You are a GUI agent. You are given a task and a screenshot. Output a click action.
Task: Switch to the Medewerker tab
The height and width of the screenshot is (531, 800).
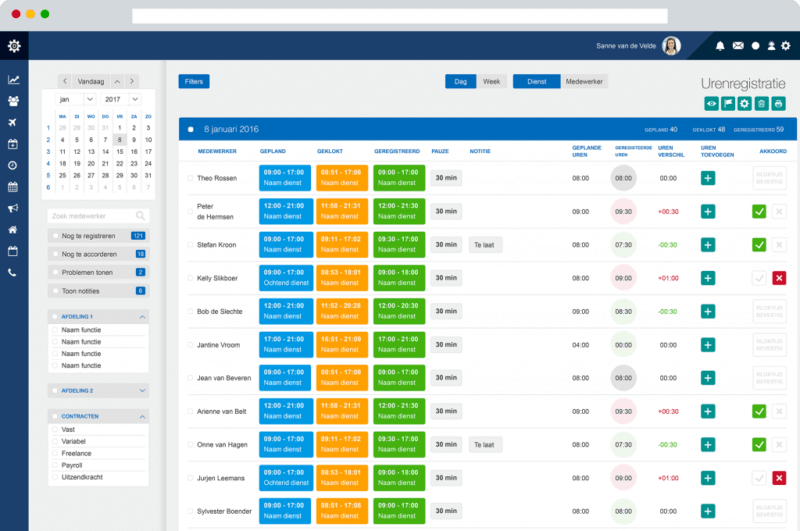(584, 82)
